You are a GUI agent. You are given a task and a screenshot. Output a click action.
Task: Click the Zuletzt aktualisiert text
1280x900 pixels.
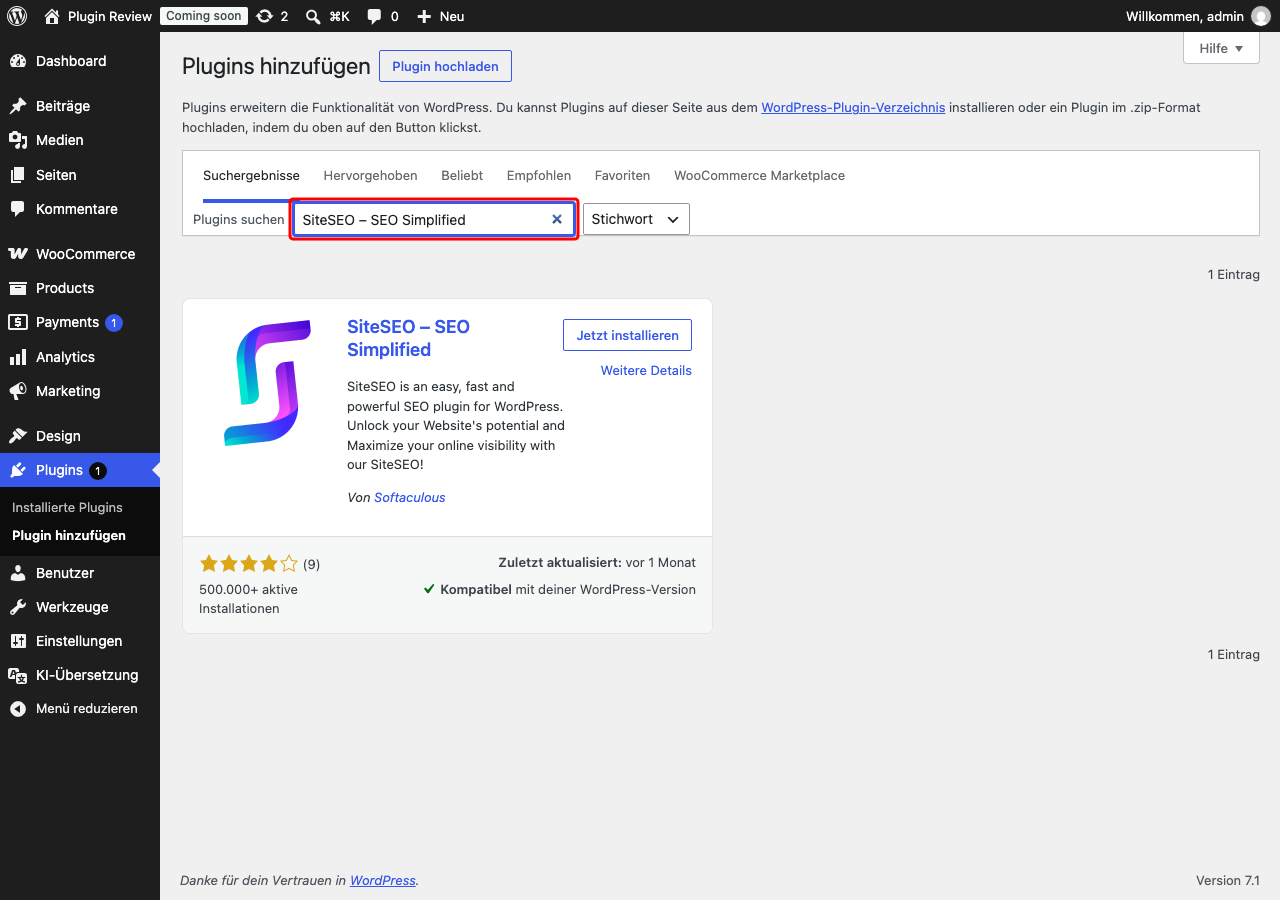(x=597, y=562)
